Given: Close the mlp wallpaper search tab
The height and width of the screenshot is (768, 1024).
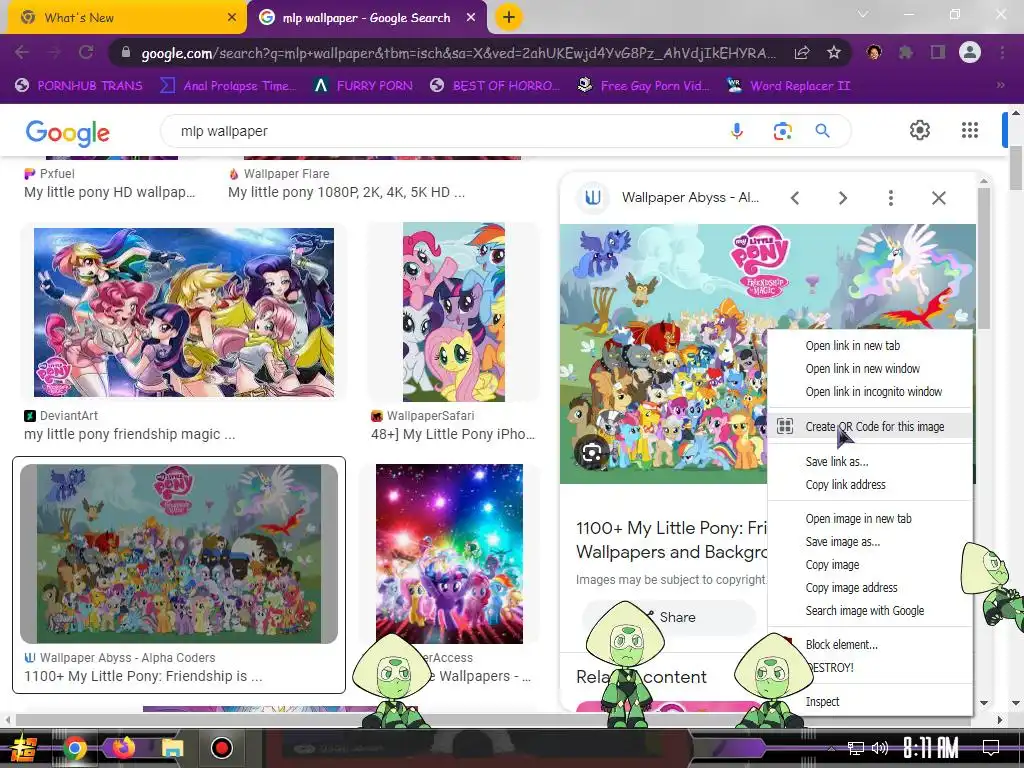Looking at the screenshot, I should click(x=471, y=18).
